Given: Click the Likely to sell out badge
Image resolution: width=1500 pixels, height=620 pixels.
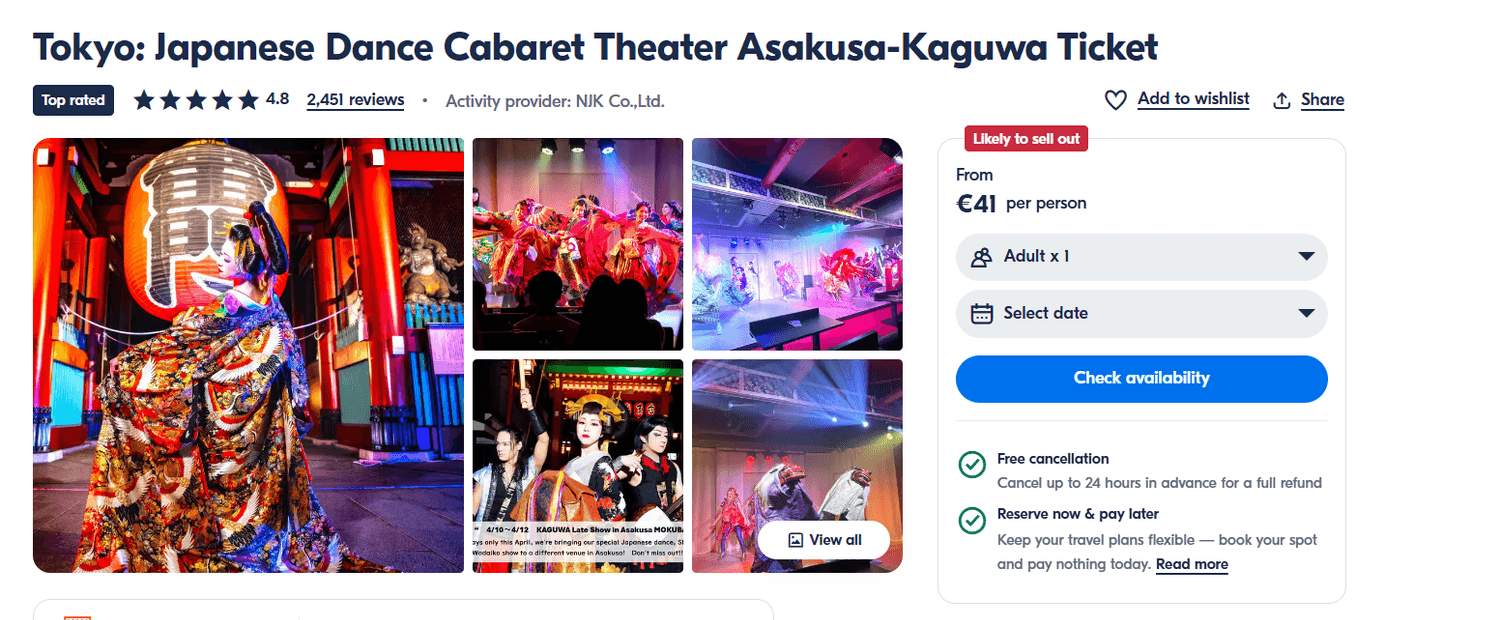Looking at the screenshot, I should coord(1025,139).
